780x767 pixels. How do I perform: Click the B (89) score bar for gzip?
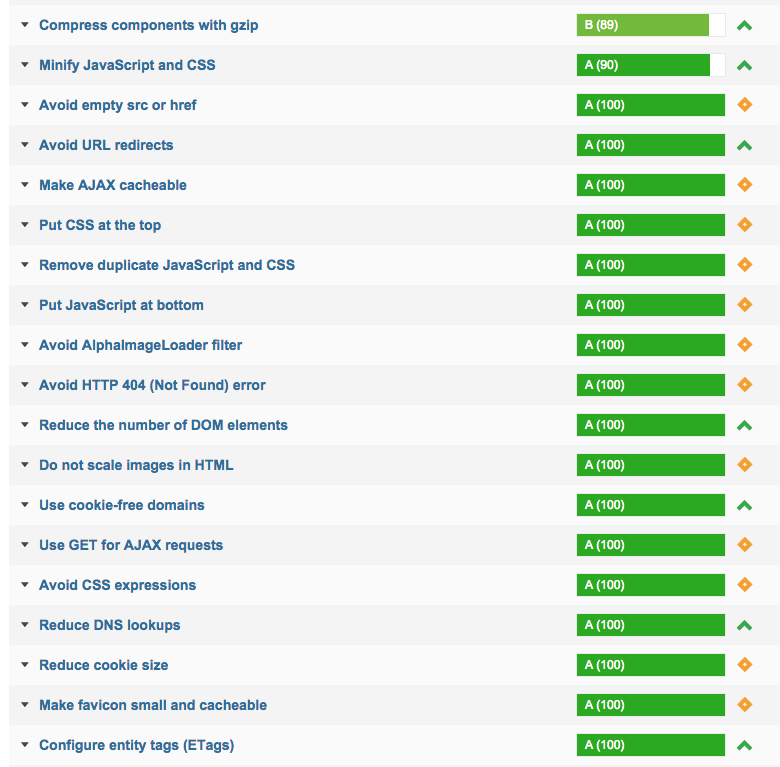coord(651,25)
